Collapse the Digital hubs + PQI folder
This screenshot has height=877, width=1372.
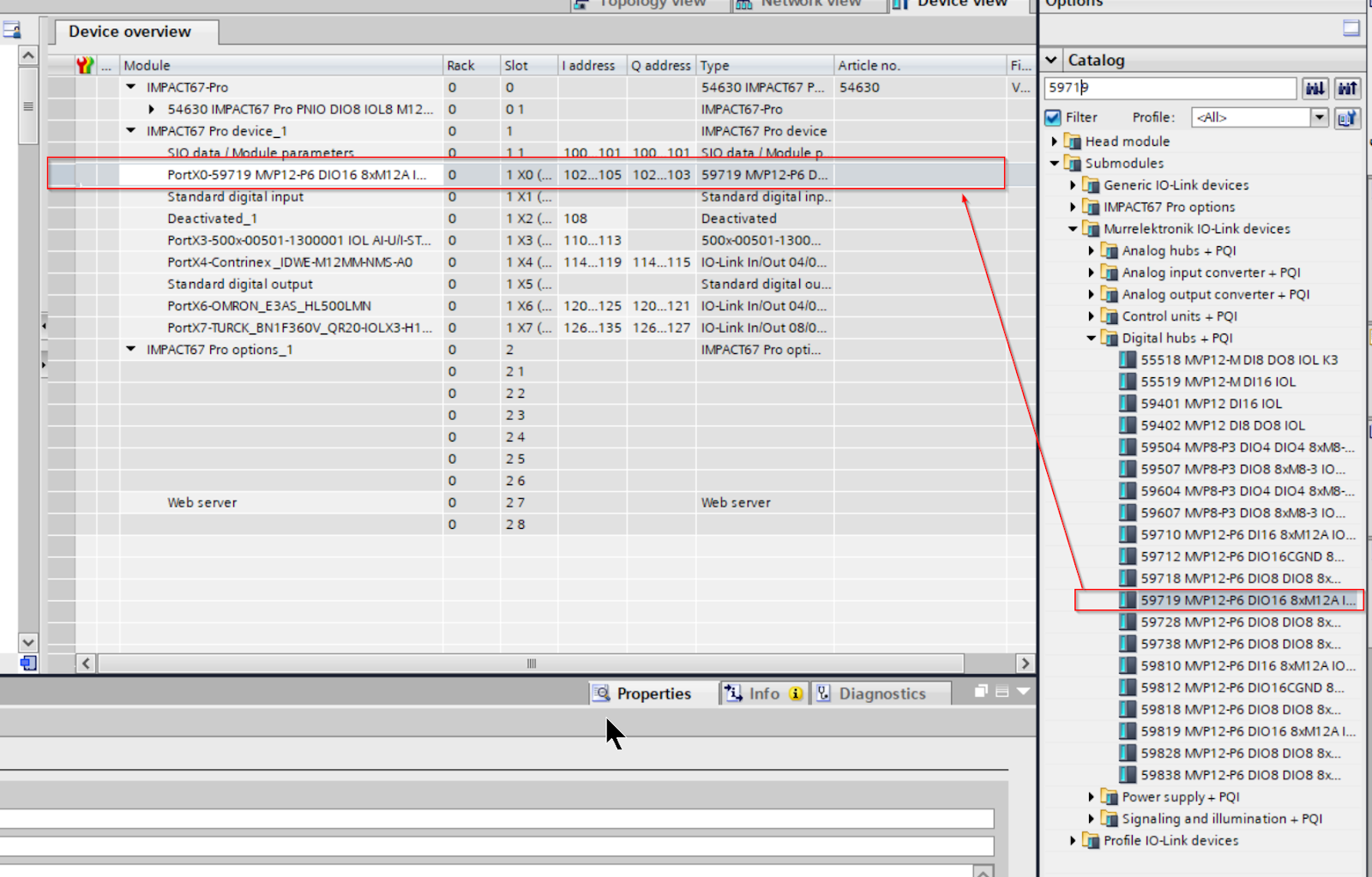tap(1091, 338)
